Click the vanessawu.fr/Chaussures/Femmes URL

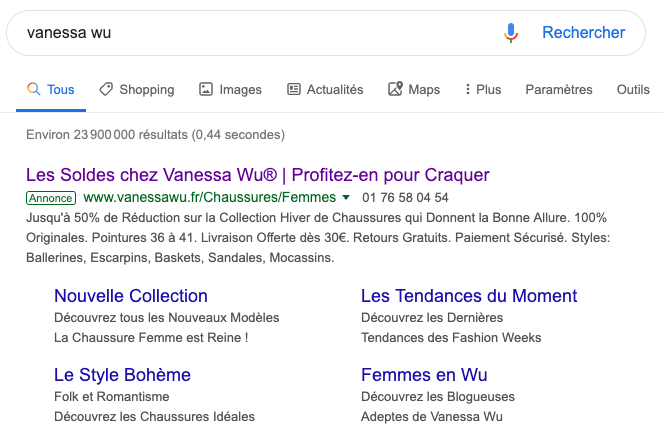pos(210,197)
